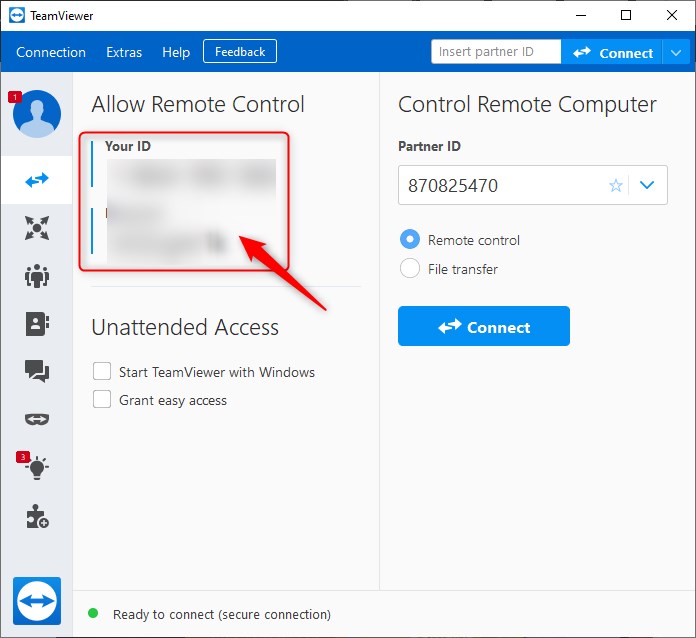
Task: Open the user profile avatar
Action: (x=37, y=114)
